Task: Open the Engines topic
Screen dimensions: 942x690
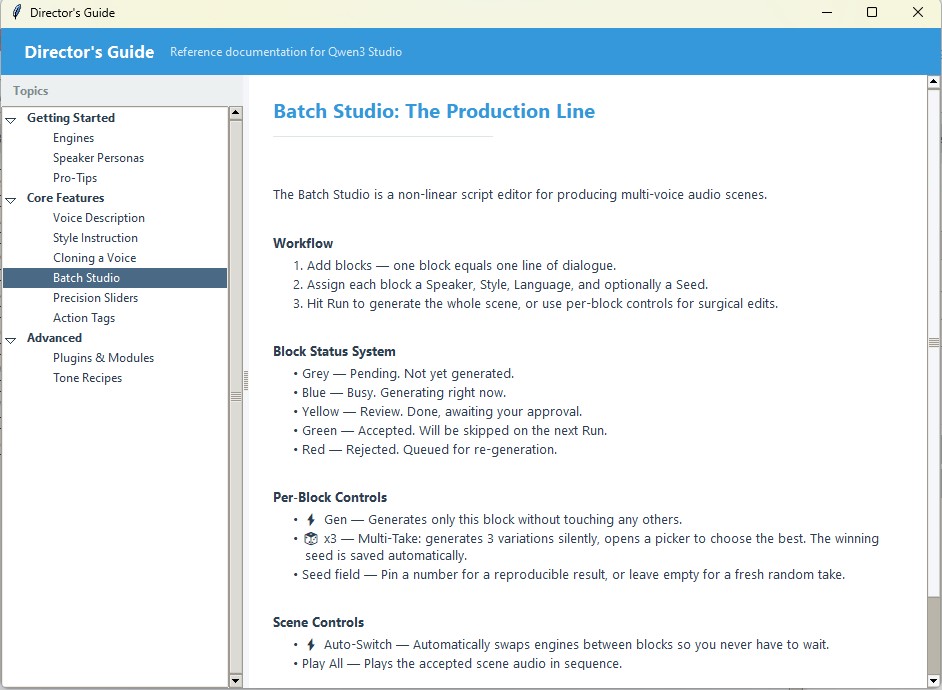Action: (73, 138)
